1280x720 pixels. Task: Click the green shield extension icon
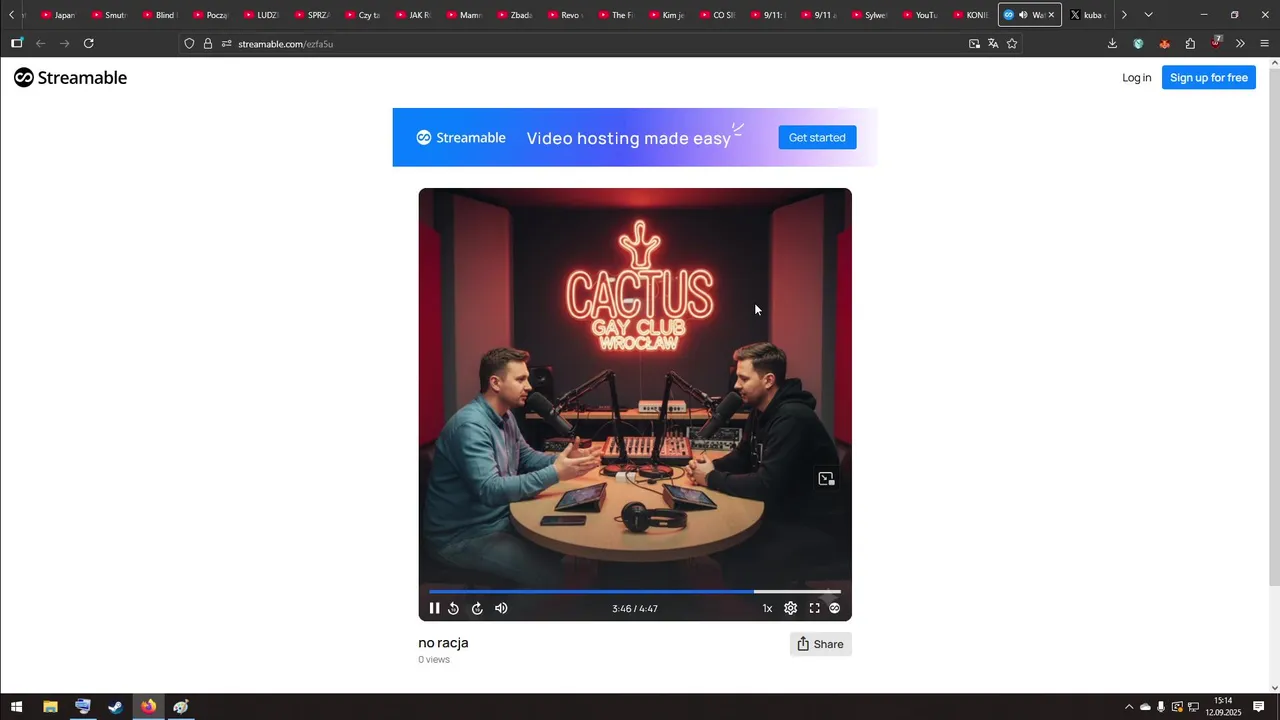coord(1138,43)
